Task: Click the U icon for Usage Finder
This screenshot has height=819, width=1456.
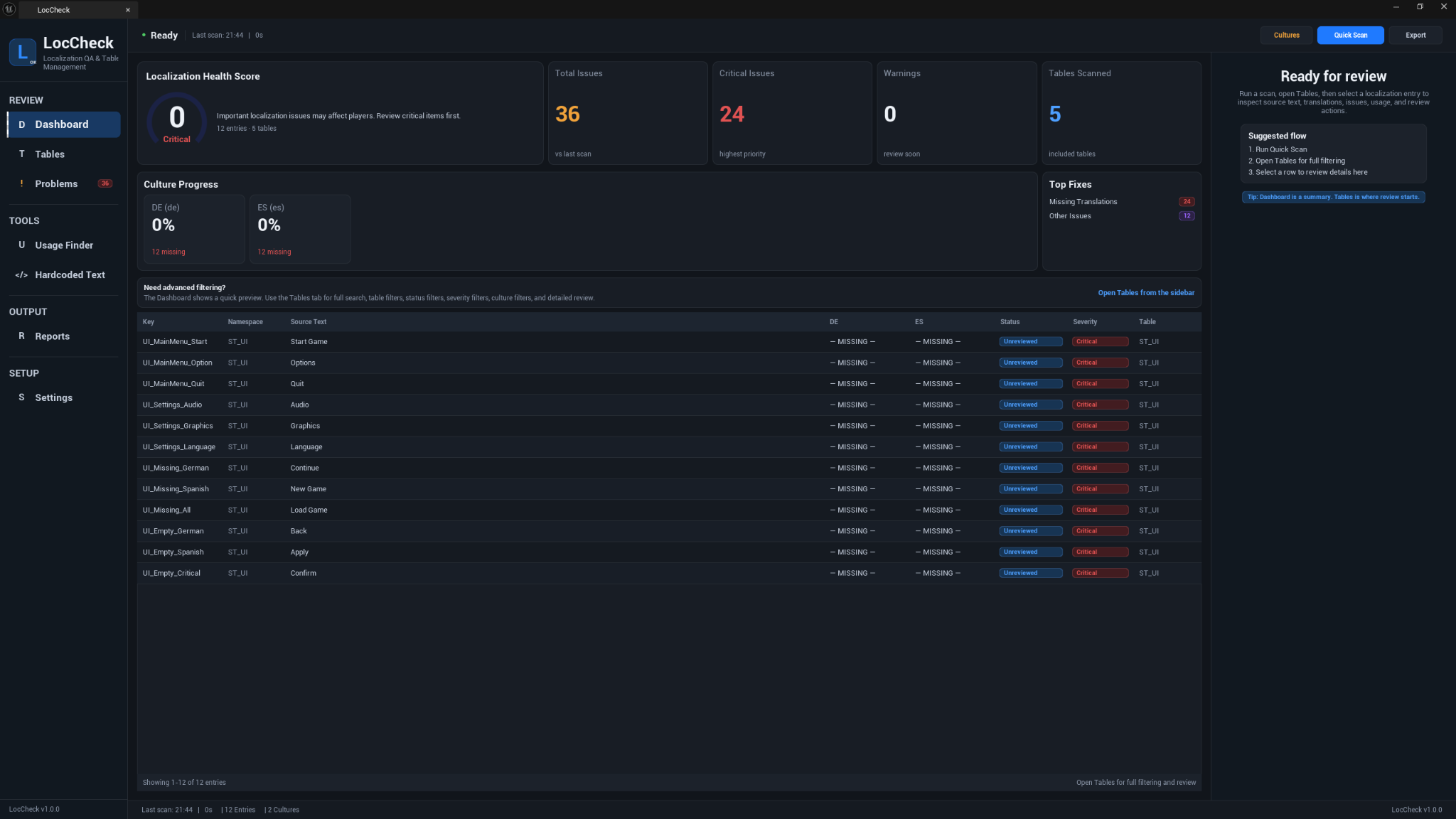Action: pos(21,245)
